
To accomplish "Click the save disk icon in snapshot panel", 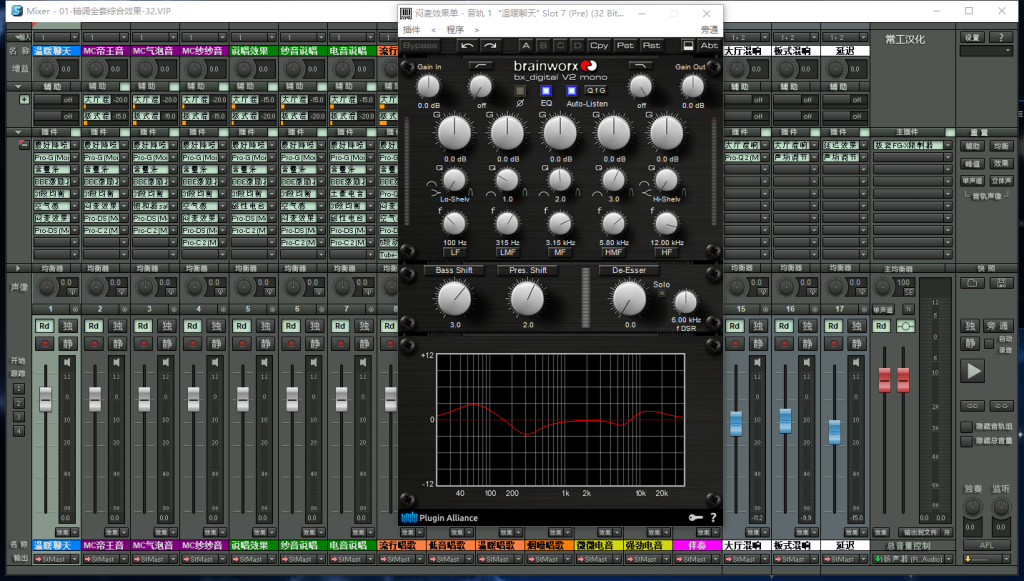I will click(1001, 283).
